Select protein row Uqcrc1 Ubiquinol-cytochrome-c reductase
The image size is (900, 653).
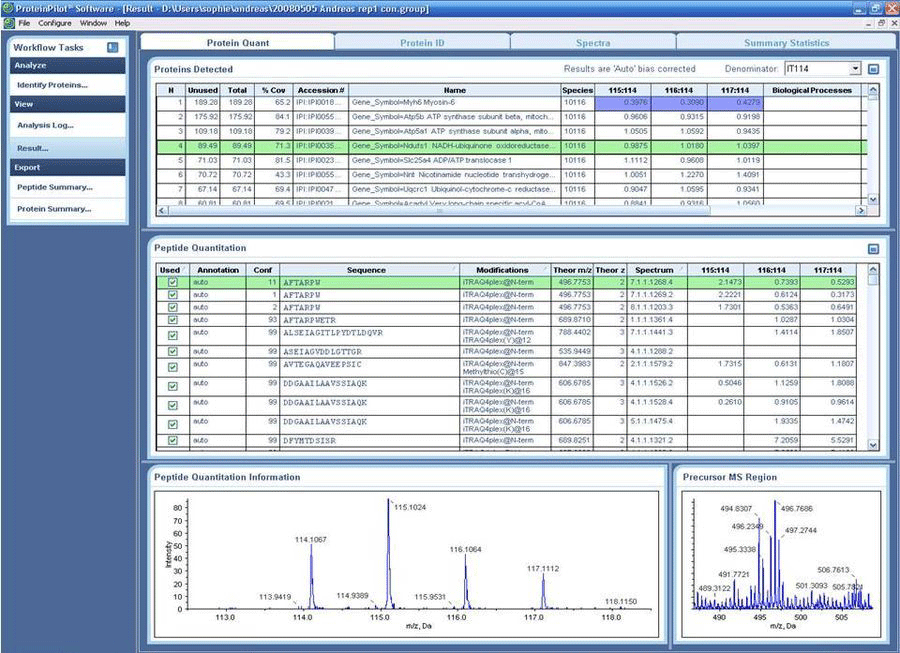tap(511, 189)
